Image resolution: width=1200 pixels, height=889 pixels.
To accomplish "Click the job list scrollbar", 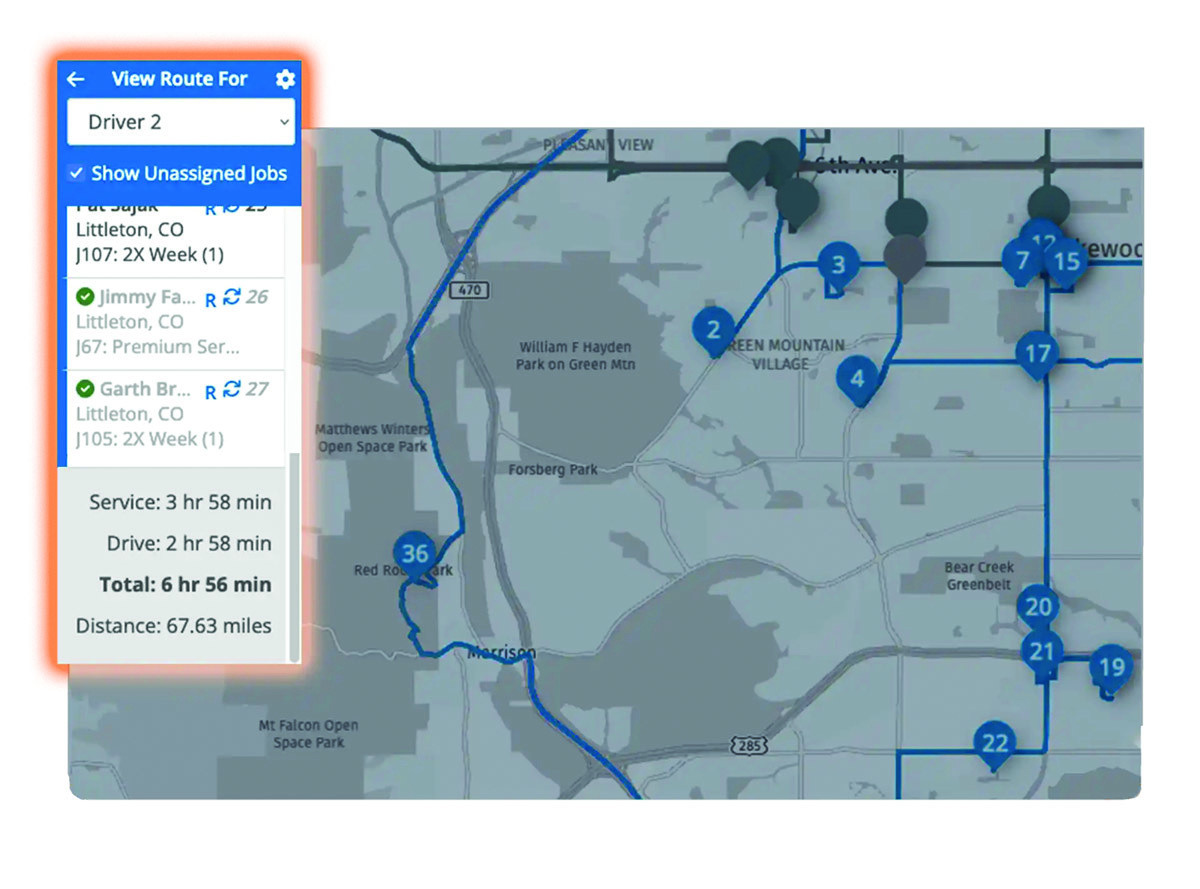I will [x=293, y=550].
